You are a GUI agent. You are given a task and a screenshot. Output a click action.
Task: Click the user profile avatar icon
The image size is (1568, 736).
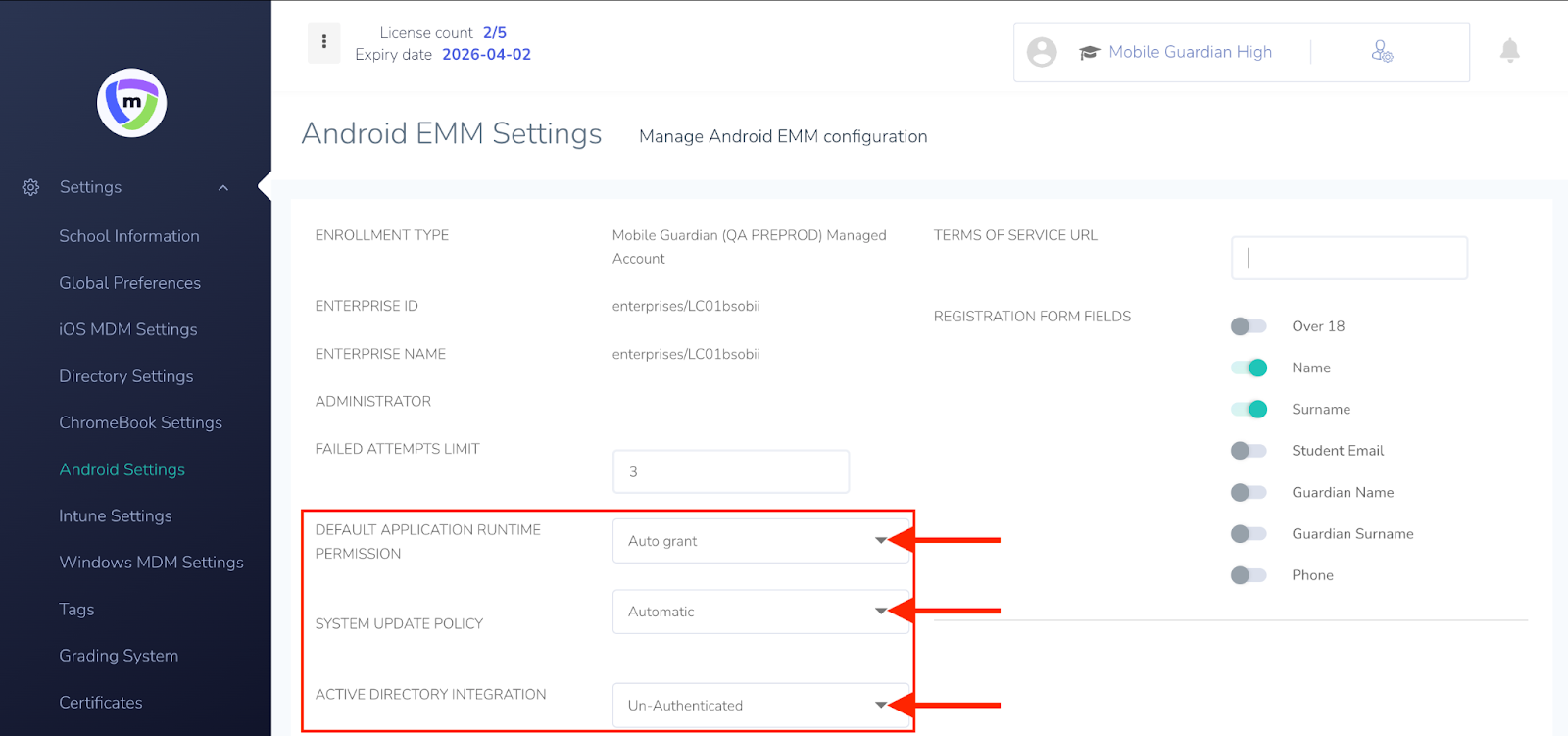point(1042,52)
